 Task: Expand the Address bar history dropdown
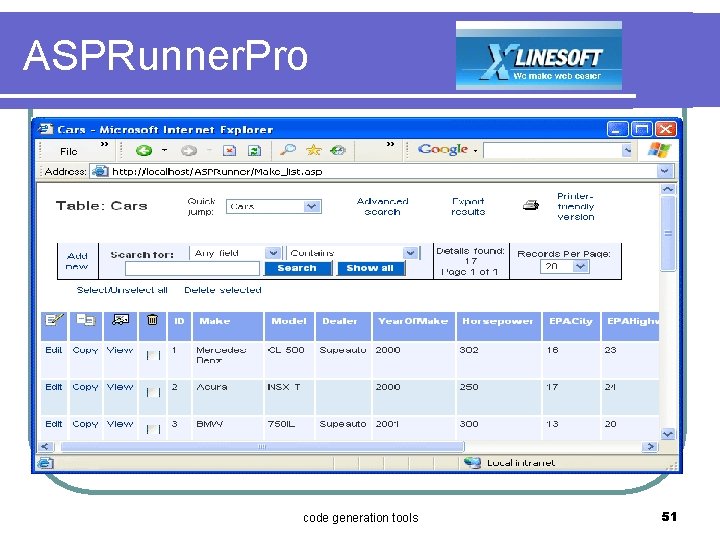[x=664, y=171]
